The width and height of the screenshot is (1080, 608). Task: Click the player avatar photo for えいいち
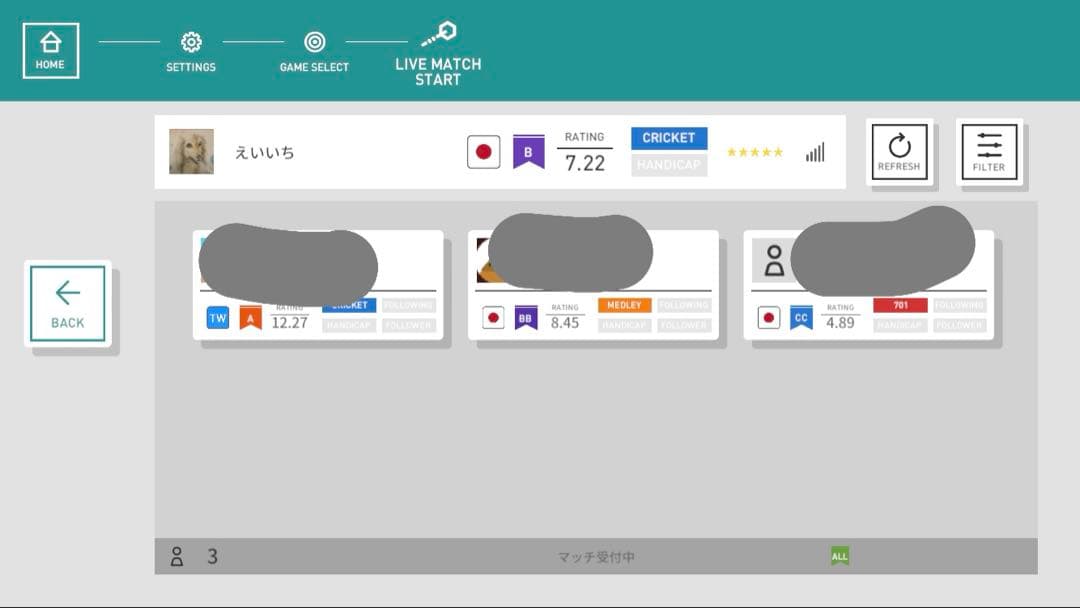click(191, 152)
